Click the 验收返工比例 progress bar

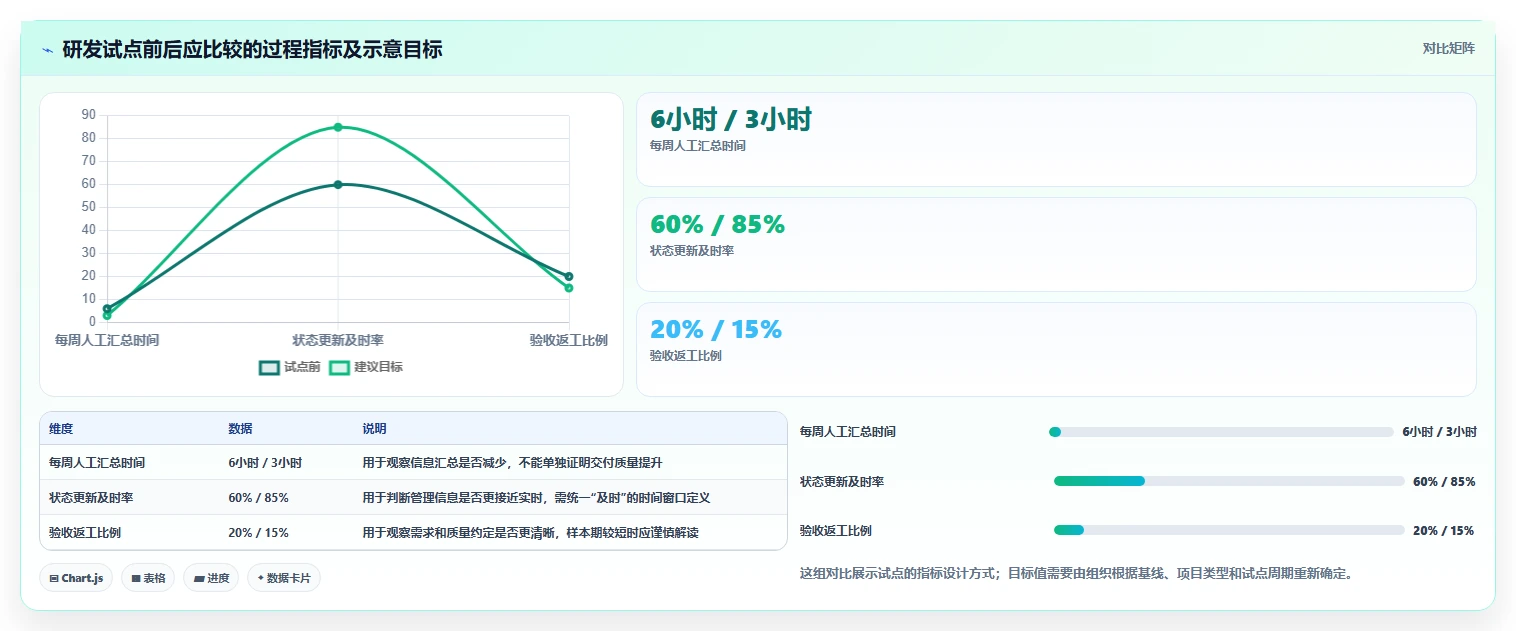tap(1229, 530)
